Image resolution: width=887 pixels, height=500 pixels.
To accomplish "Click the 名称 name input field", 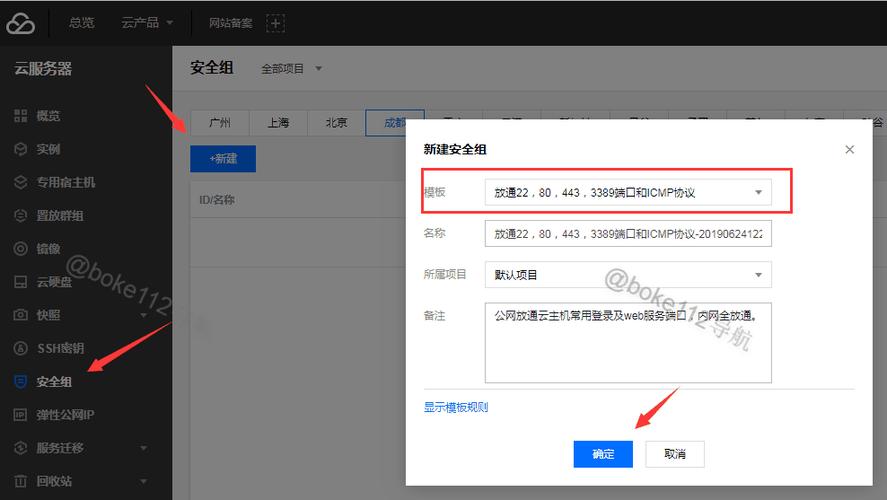I will tap(628, 234).
